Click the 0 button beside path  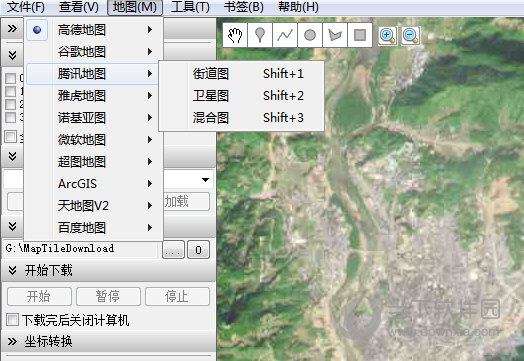(x=199, y=250)
